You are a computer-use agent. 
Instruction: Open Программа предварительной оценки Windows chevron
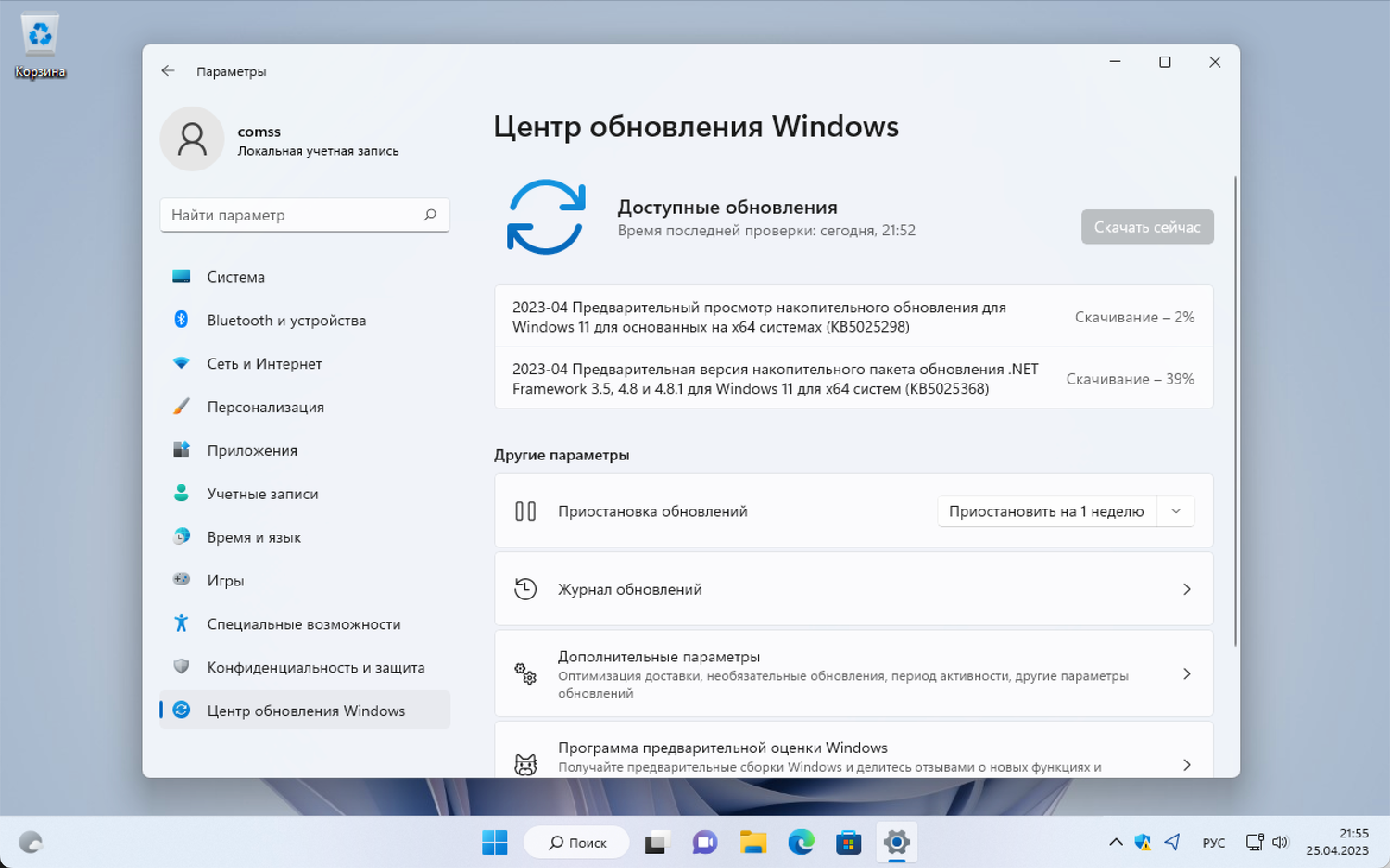point(1187,765)
